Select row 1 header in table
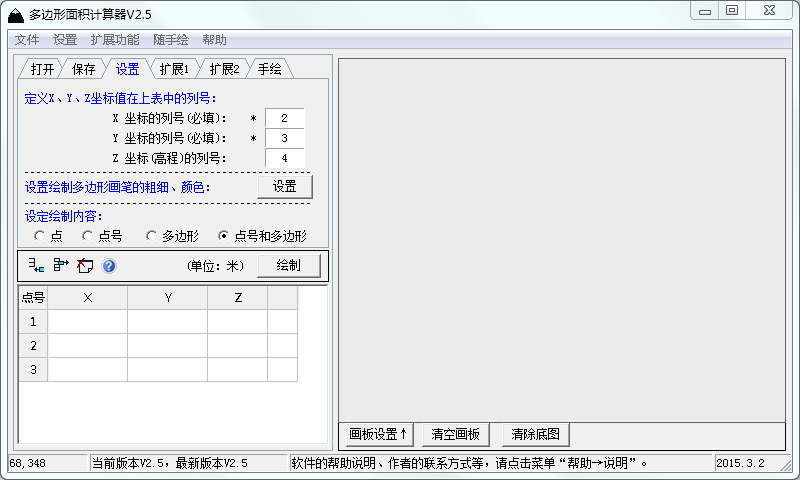Image resolution: width=800 pixels, height=480 pixels. tap(33, 322)
